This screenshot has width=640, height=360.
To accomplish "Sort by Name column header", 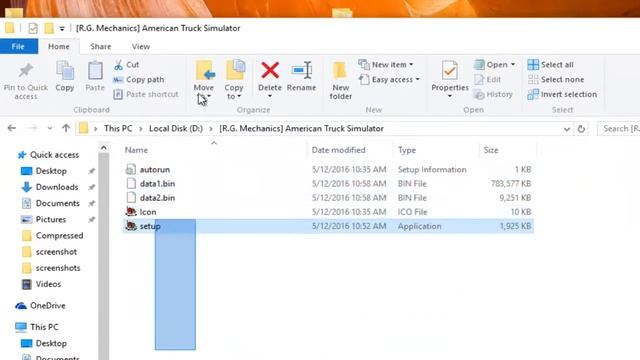I will point(136,150).
